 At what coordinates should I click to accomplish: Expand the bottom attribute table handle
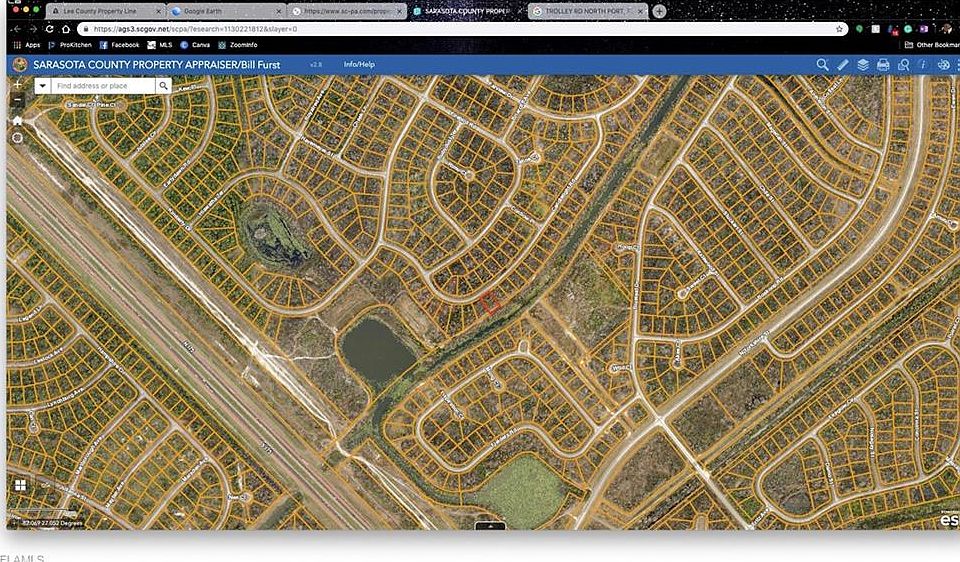(489, 525)
